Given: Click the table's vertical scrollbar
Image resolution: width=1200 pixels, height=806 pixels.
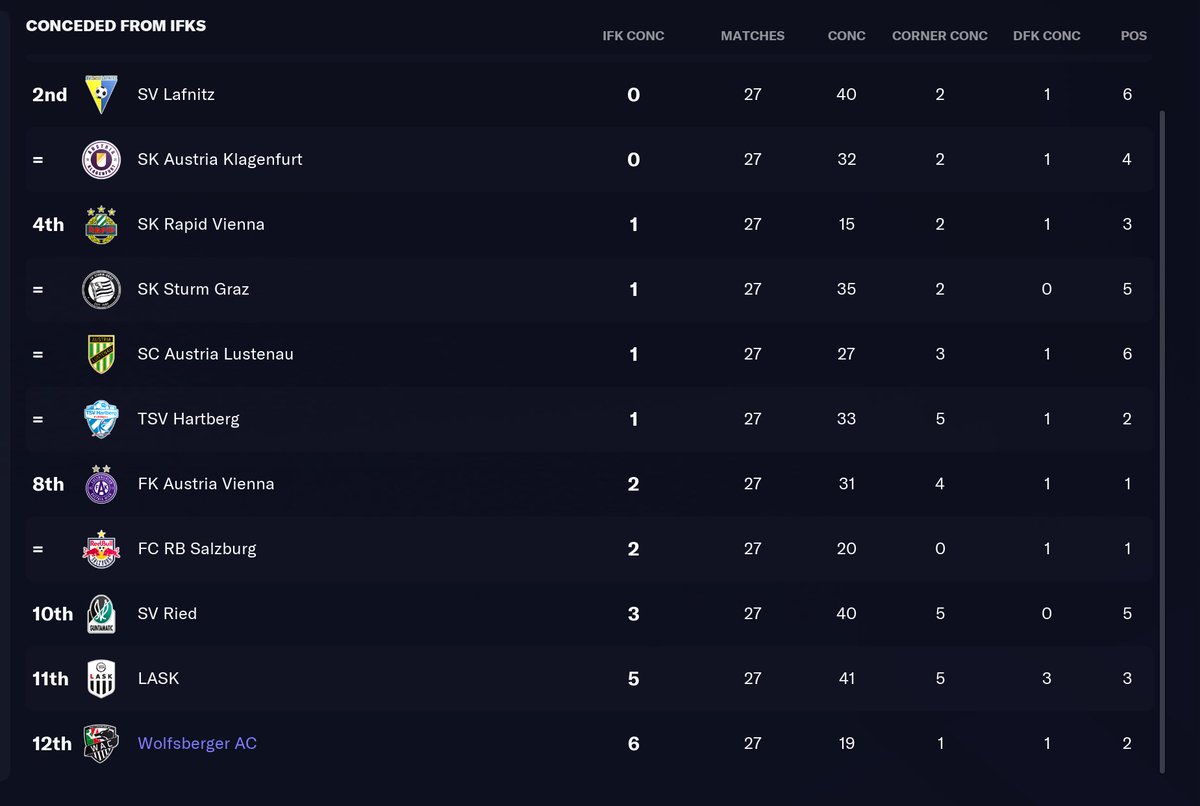Looking at the screenshot, I should pos(1161,440).
